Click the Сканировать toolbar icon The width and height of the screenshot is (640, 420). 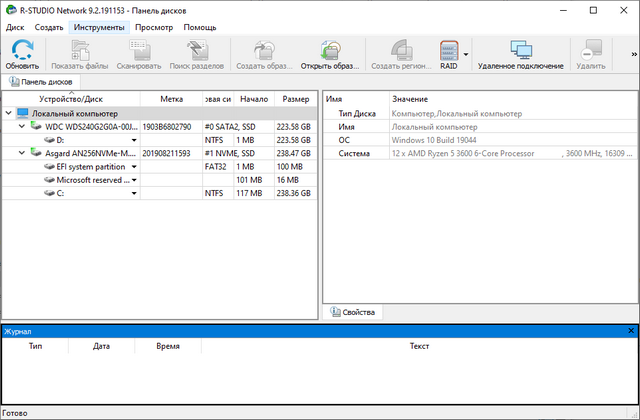click(138, 49)
